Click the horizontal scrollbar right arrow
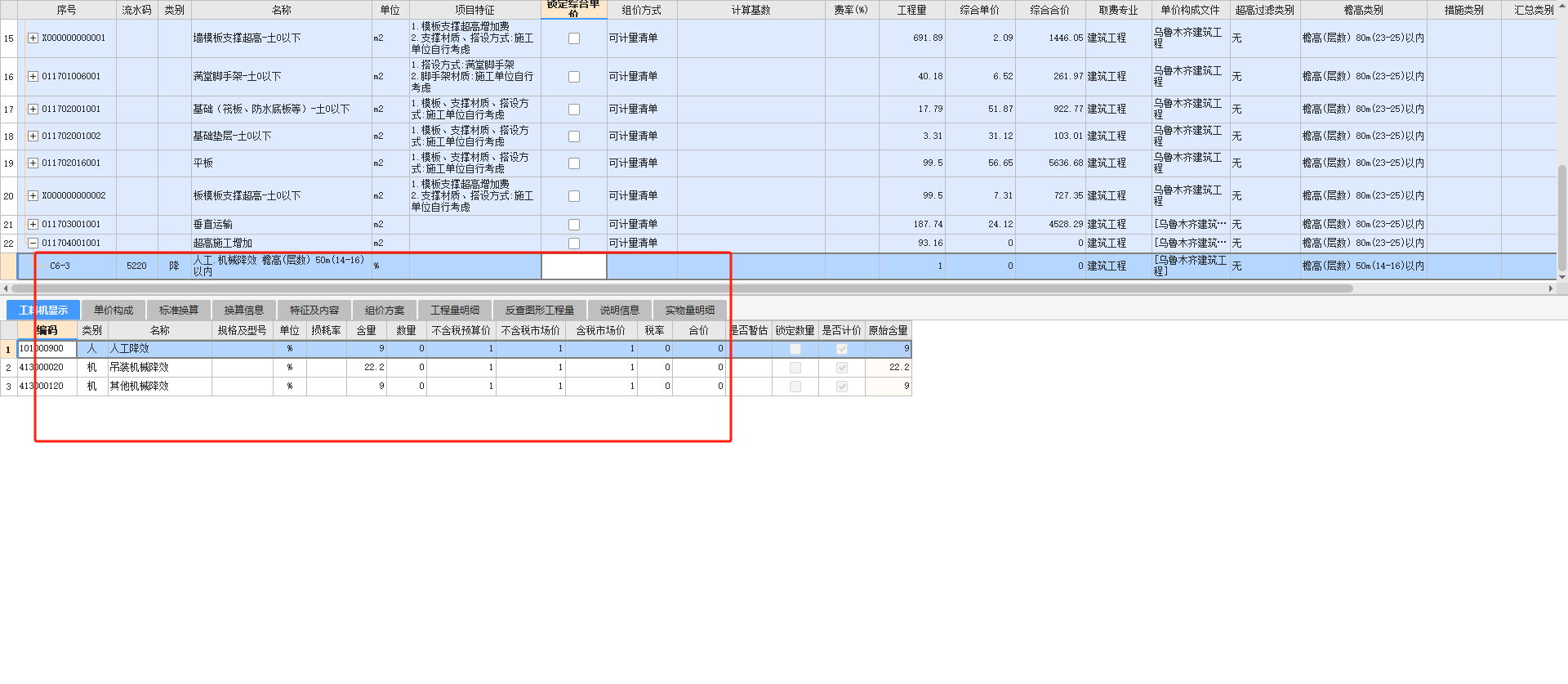This screenshot has height=684, width=1568. coord(1551,288)
